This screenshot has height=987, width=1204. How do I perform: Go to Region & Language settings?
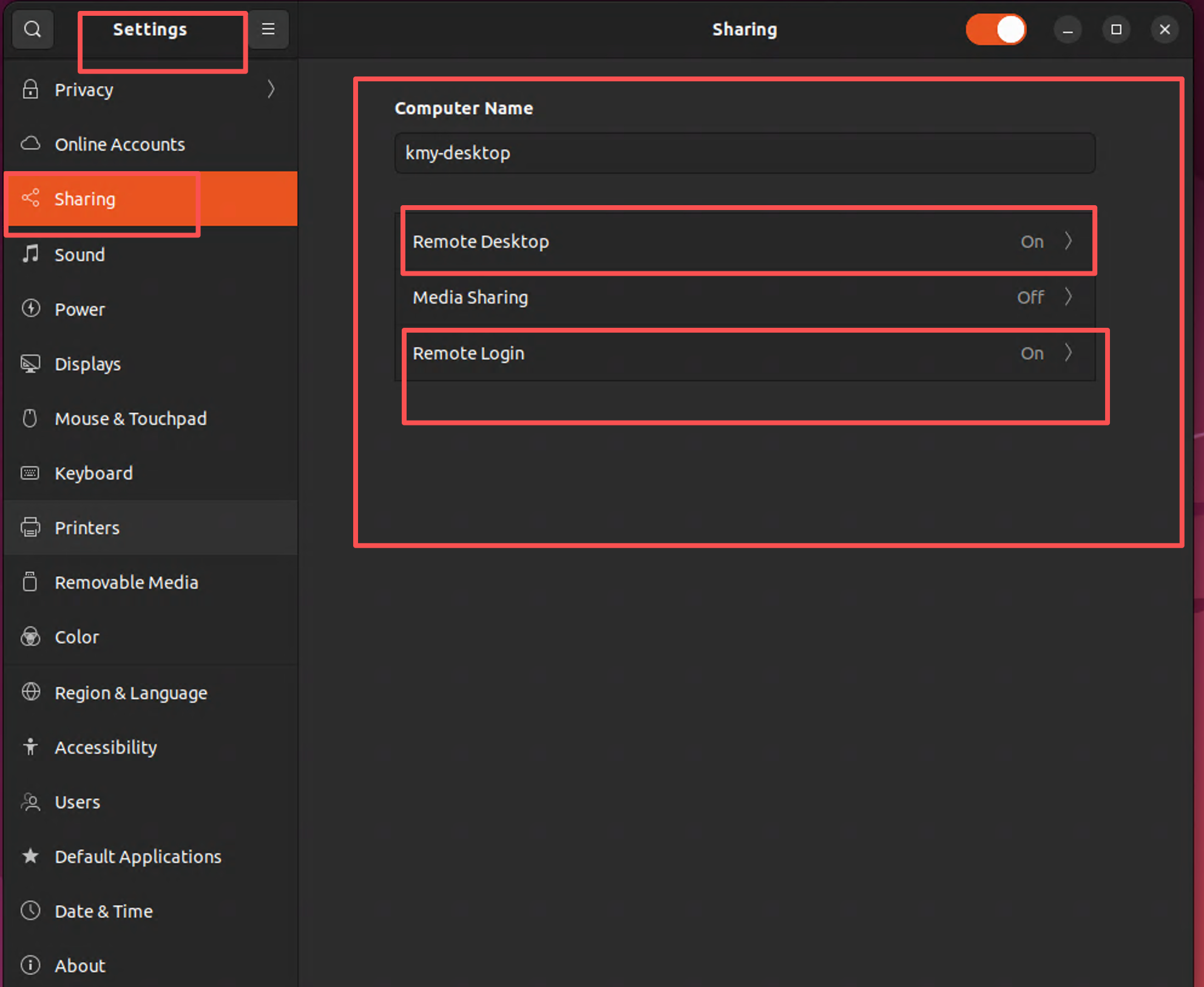point(150,692)
